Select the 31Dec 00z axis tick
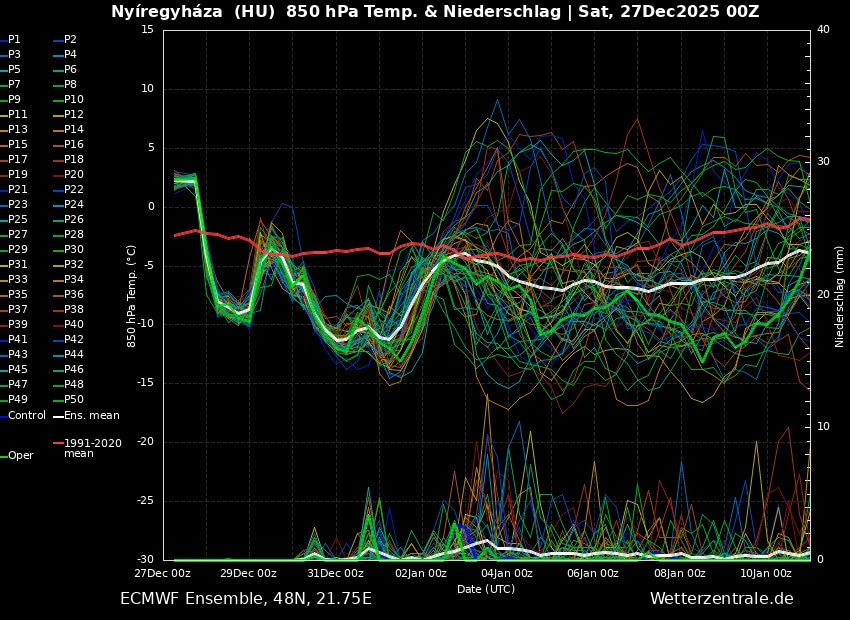 click(335, 573)
